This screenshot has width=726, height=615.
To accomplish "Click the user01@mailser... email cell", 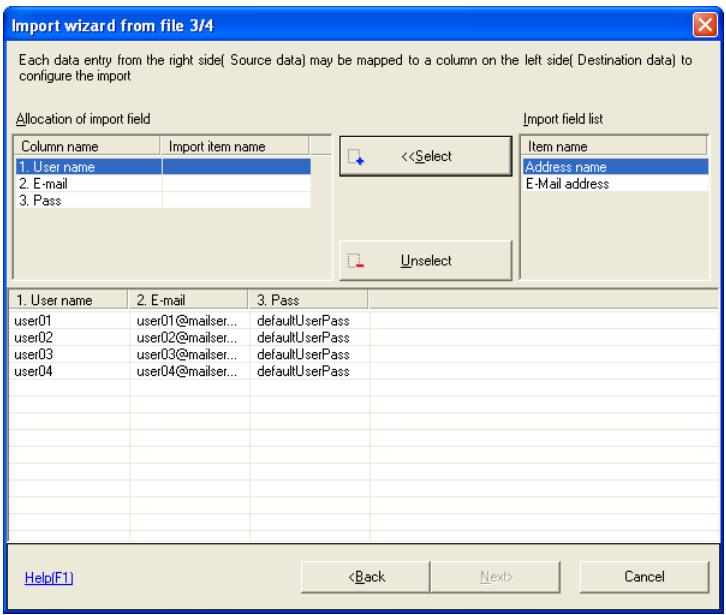I will click(x=189, y=320).
